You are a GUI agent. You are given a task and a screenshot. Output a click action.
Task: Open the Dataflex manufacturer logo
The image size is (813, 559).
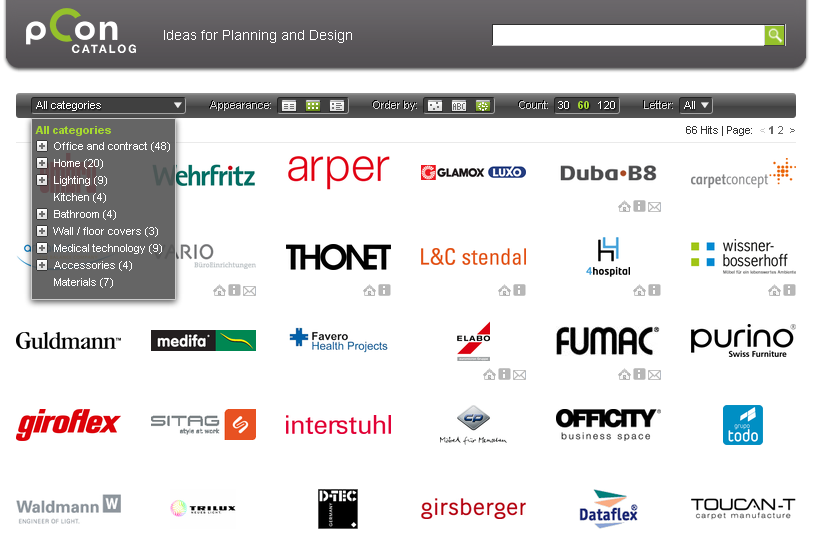click(608, 509)
